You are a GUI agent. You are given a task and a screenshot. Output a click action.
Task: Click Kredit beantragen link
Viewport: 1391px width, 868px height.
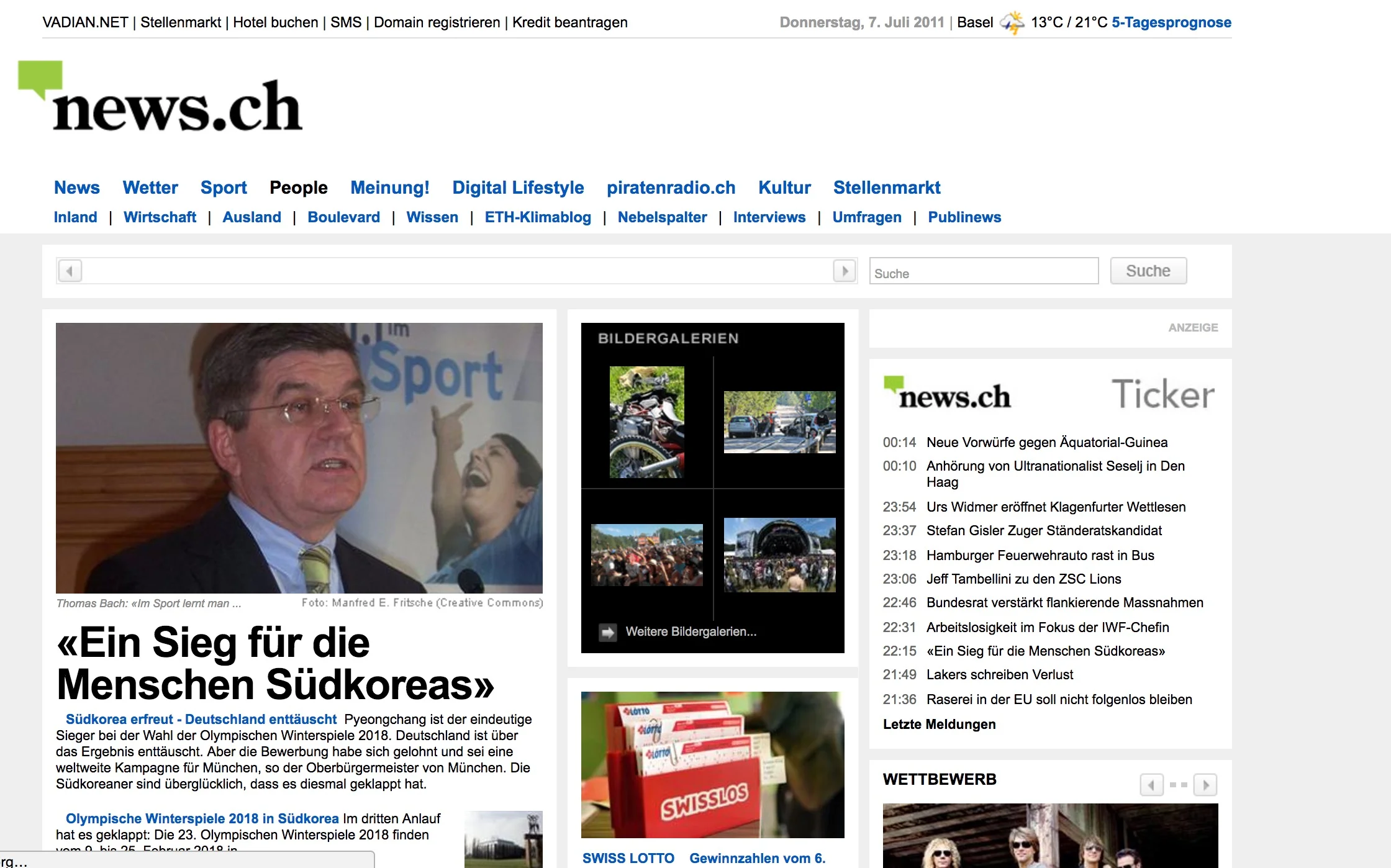pyautogui.click(x=570, y=22)
